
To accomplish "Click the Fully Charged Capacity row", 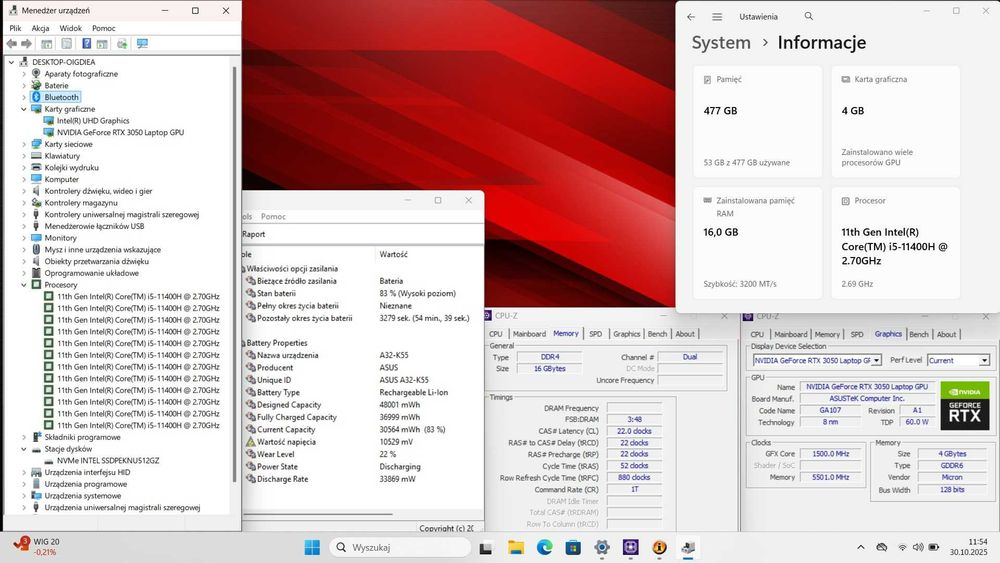I will 362,417.
